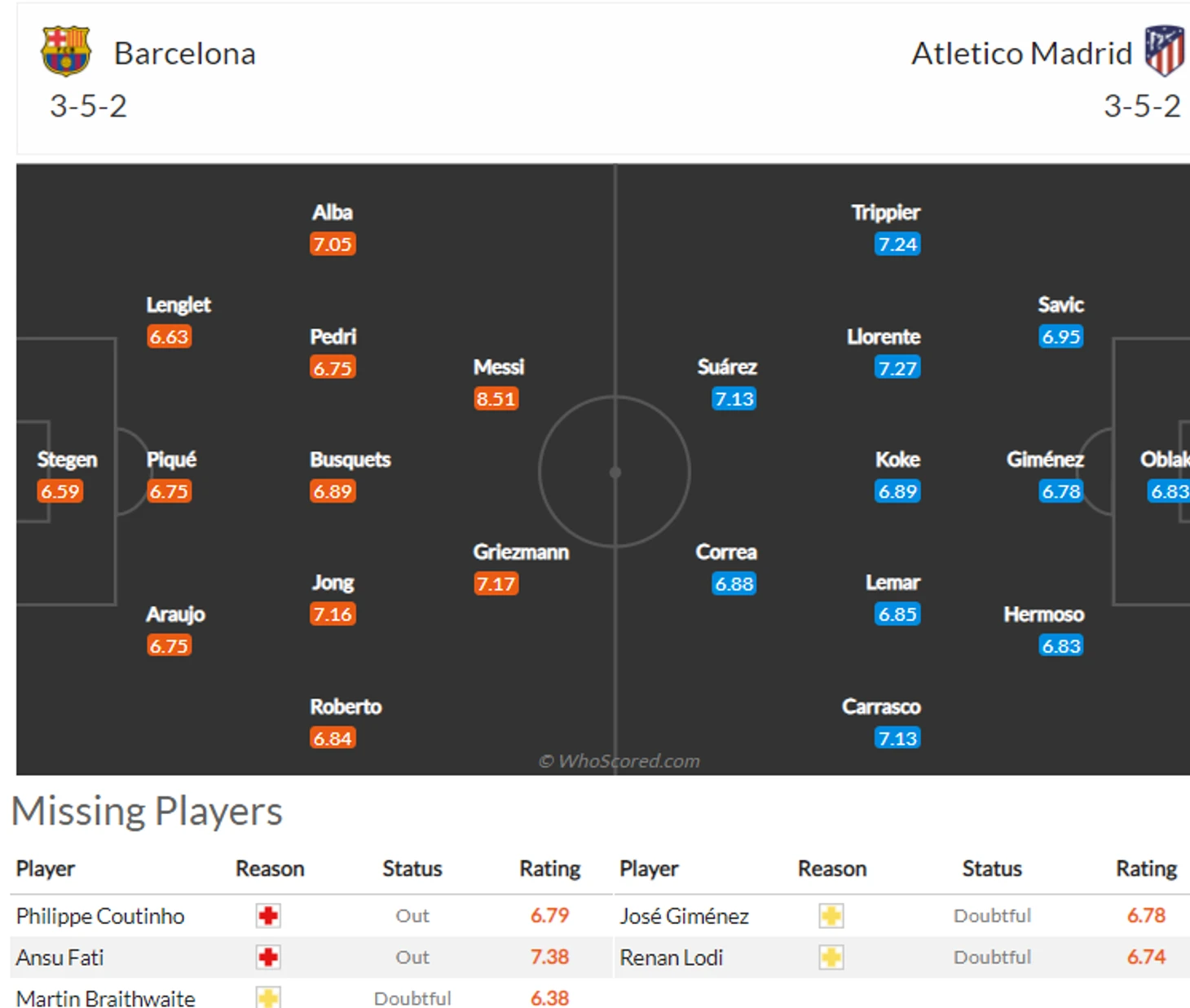
Task: Click the Barcelona club crest icon
Action: 66,51
